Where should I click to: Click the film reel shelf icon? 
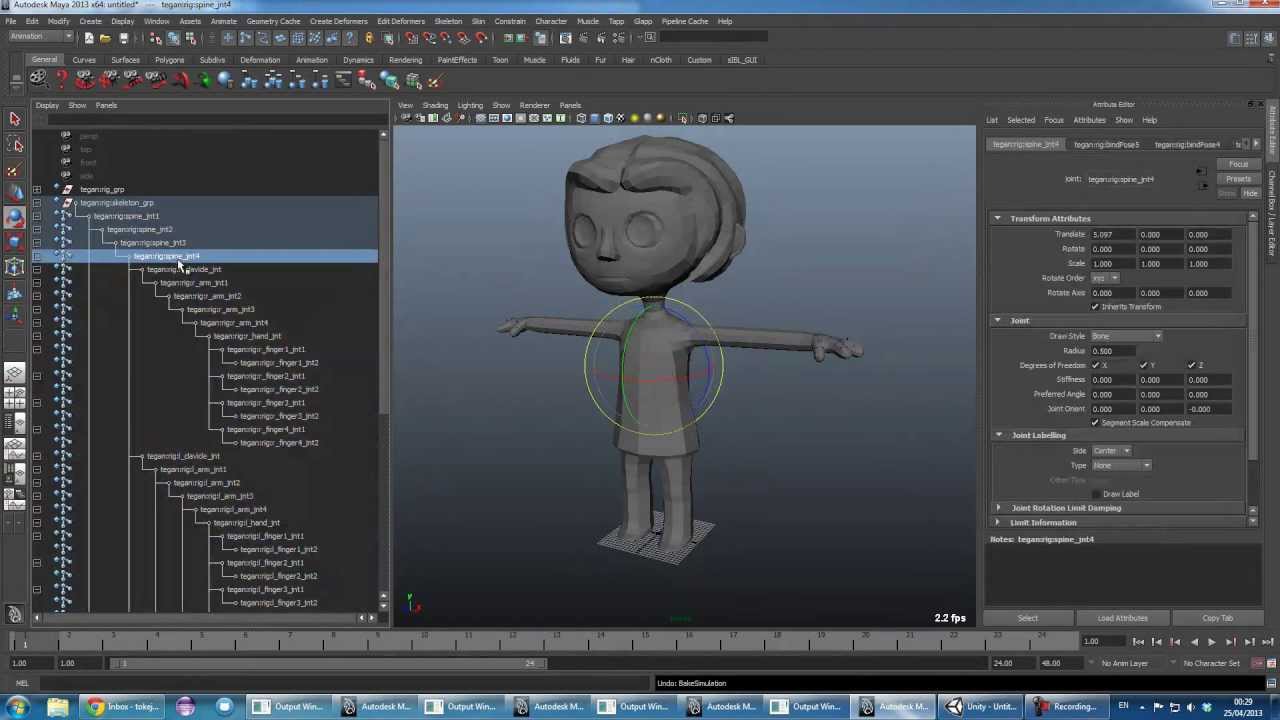[37, 80]
